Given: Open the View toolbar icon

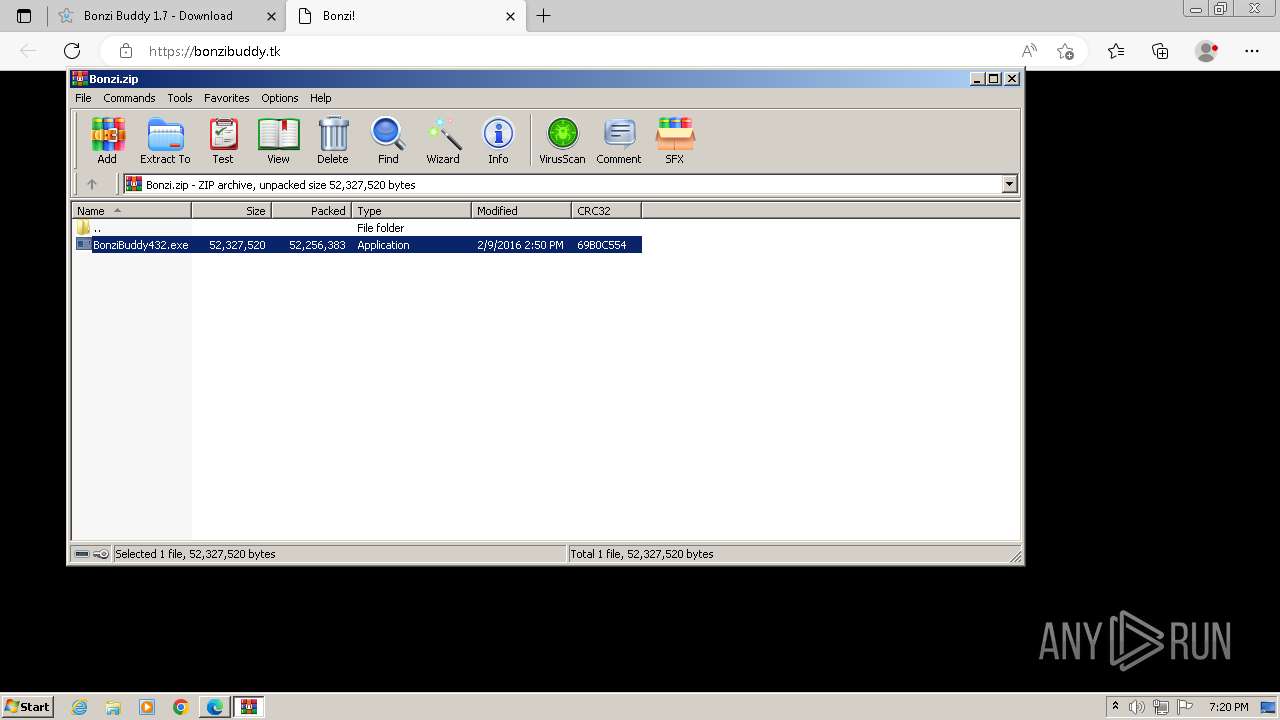Looking at the screenshot, I should (x=278, y=140).
